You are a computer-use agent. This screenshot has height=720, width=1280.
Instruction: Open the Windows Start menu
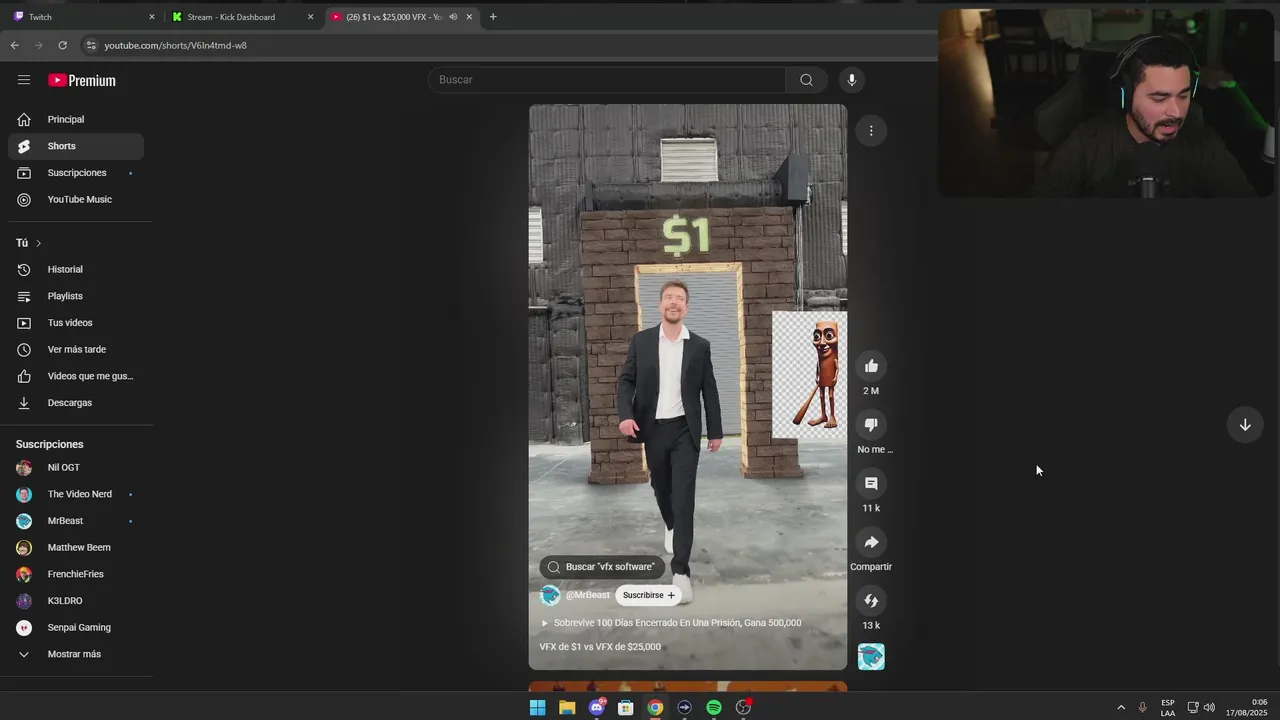pyautogui.click(x=537, y=707)
